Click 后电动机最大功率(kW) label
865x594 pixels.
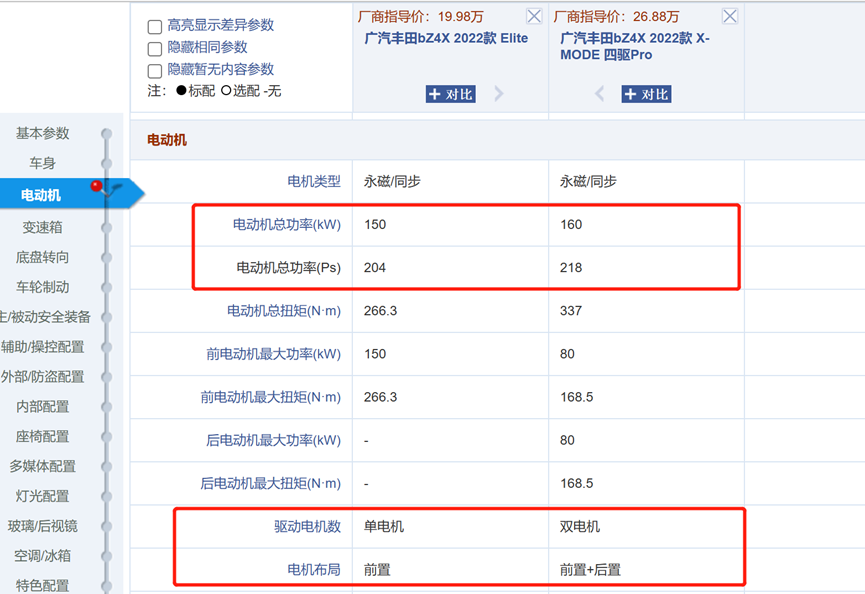click(274, 440)
